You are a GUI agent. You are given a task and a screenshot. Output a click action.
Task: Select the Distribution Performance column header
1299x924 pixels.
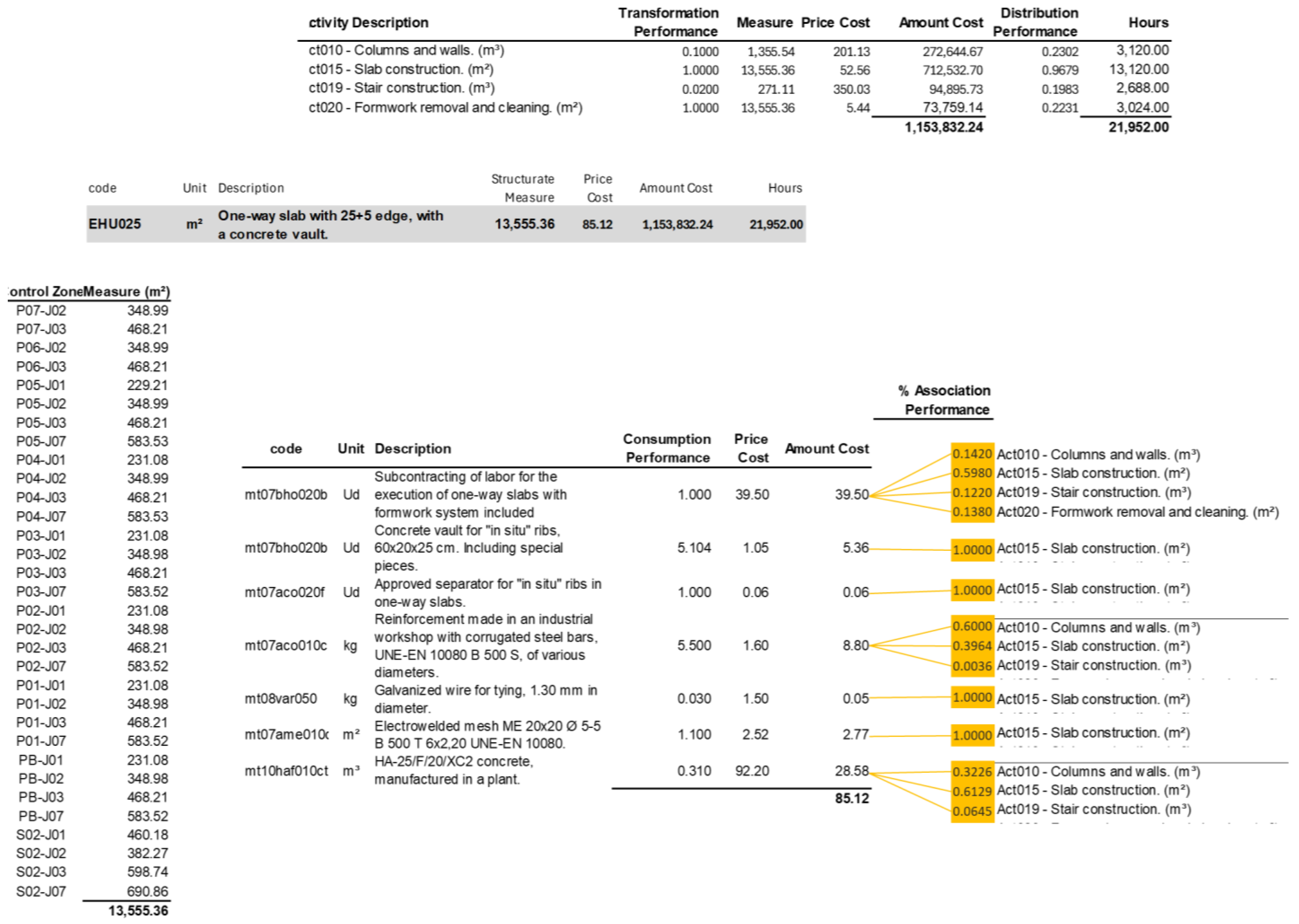[1036, 22]
